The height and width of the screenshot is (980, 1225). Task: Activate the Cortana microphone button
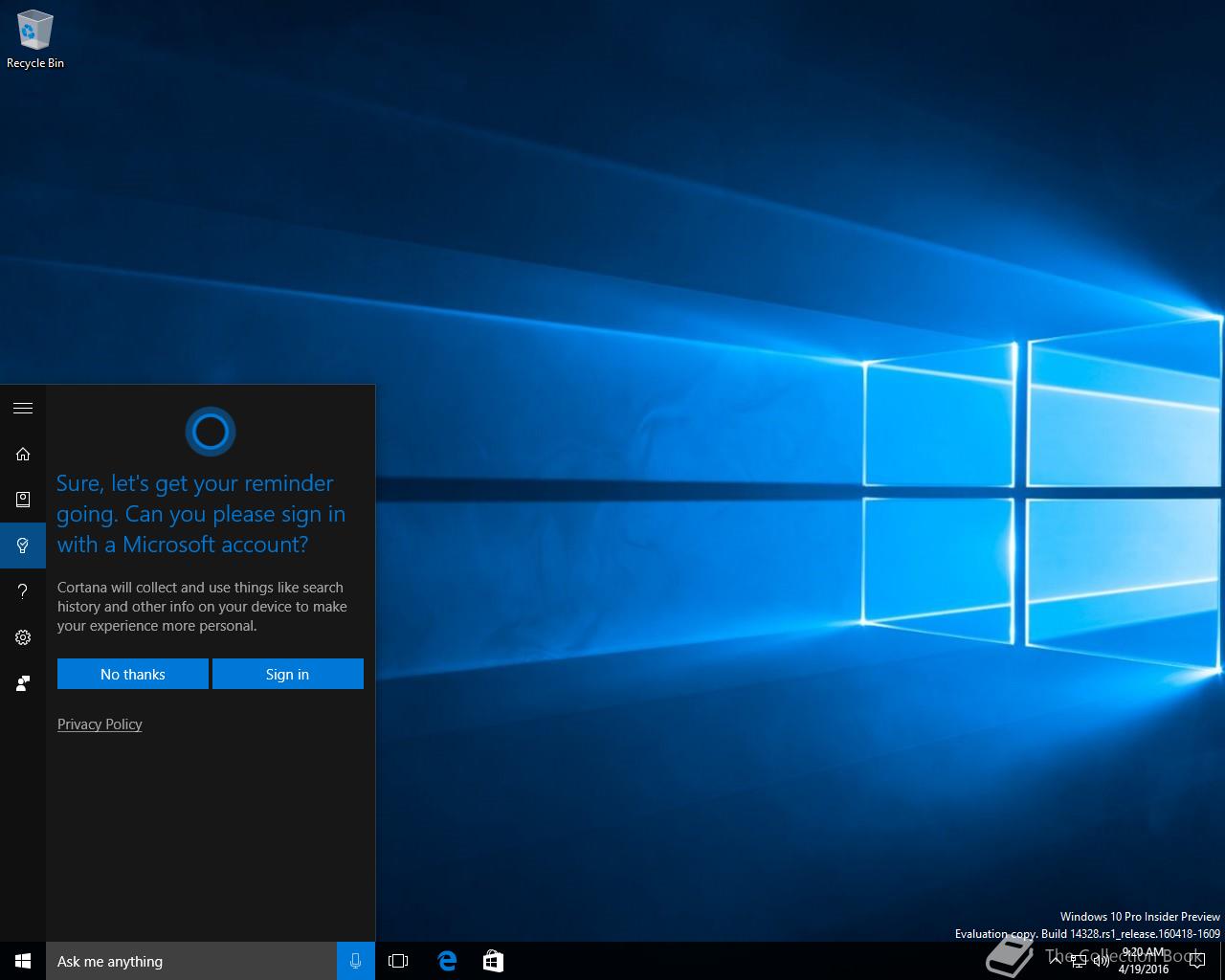[356, 961]
